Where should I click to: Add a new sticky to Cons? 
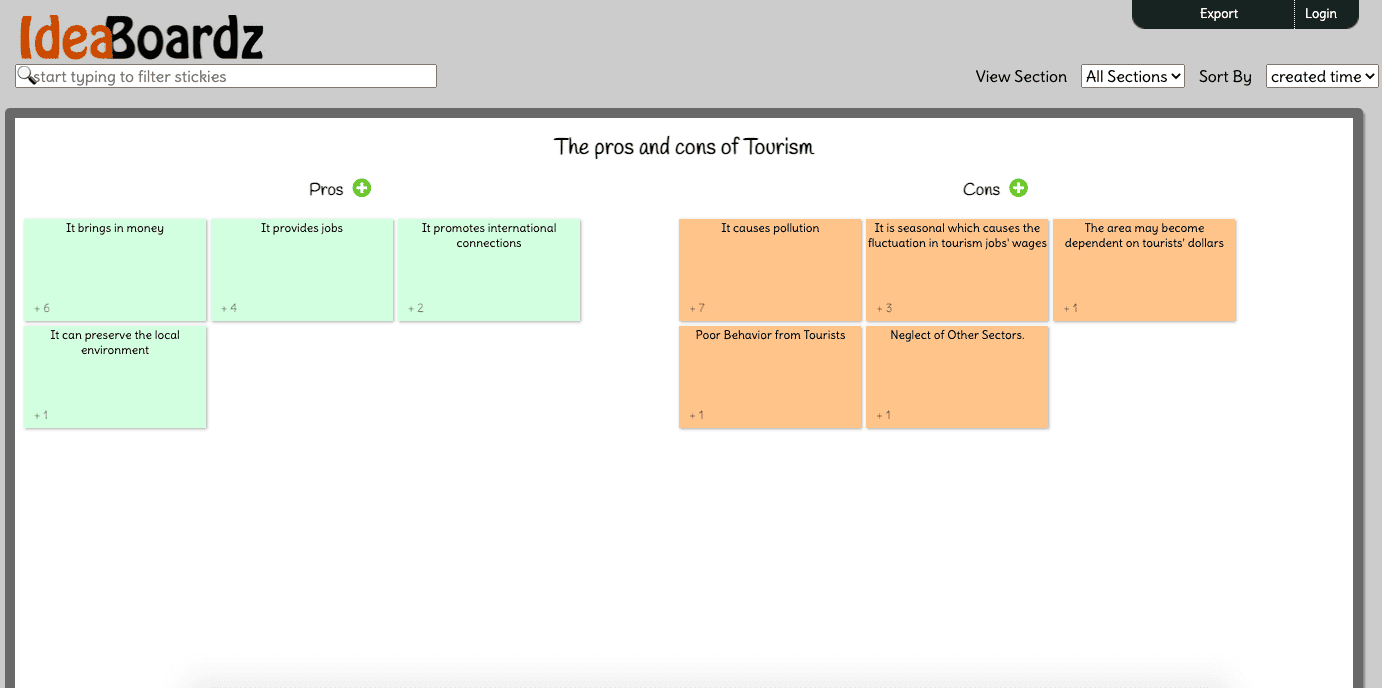coord(1018,188)
